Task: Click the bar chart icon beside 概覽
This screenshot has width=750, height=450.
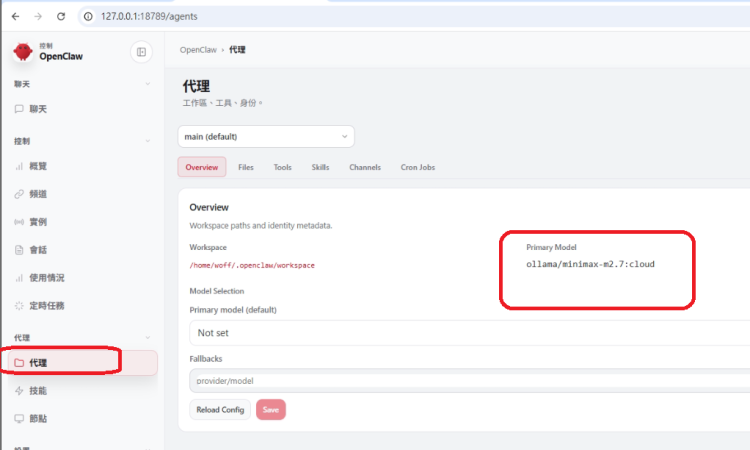Action: point(19,166)
